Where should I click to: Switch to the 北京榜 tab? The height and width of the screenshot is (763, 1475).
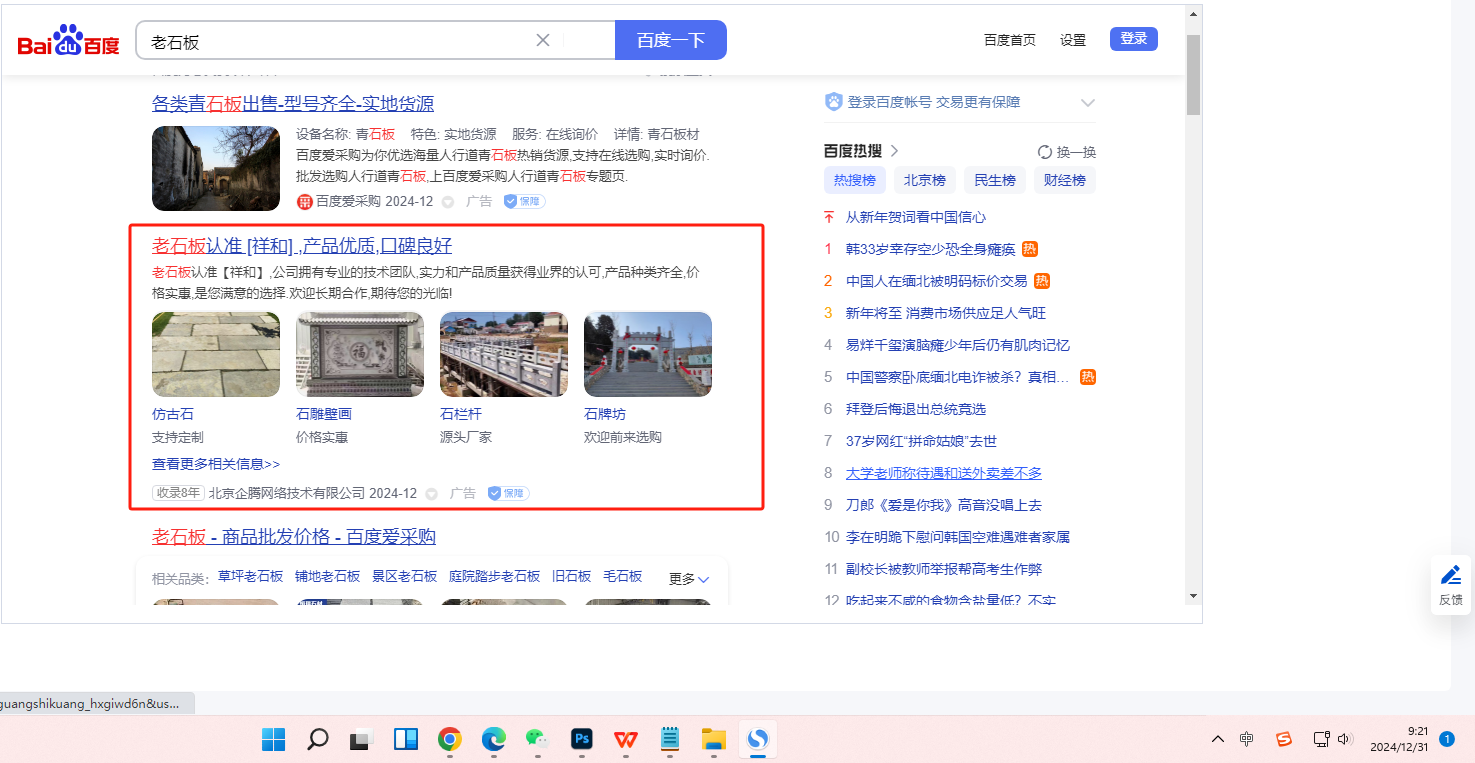(924, 180)
